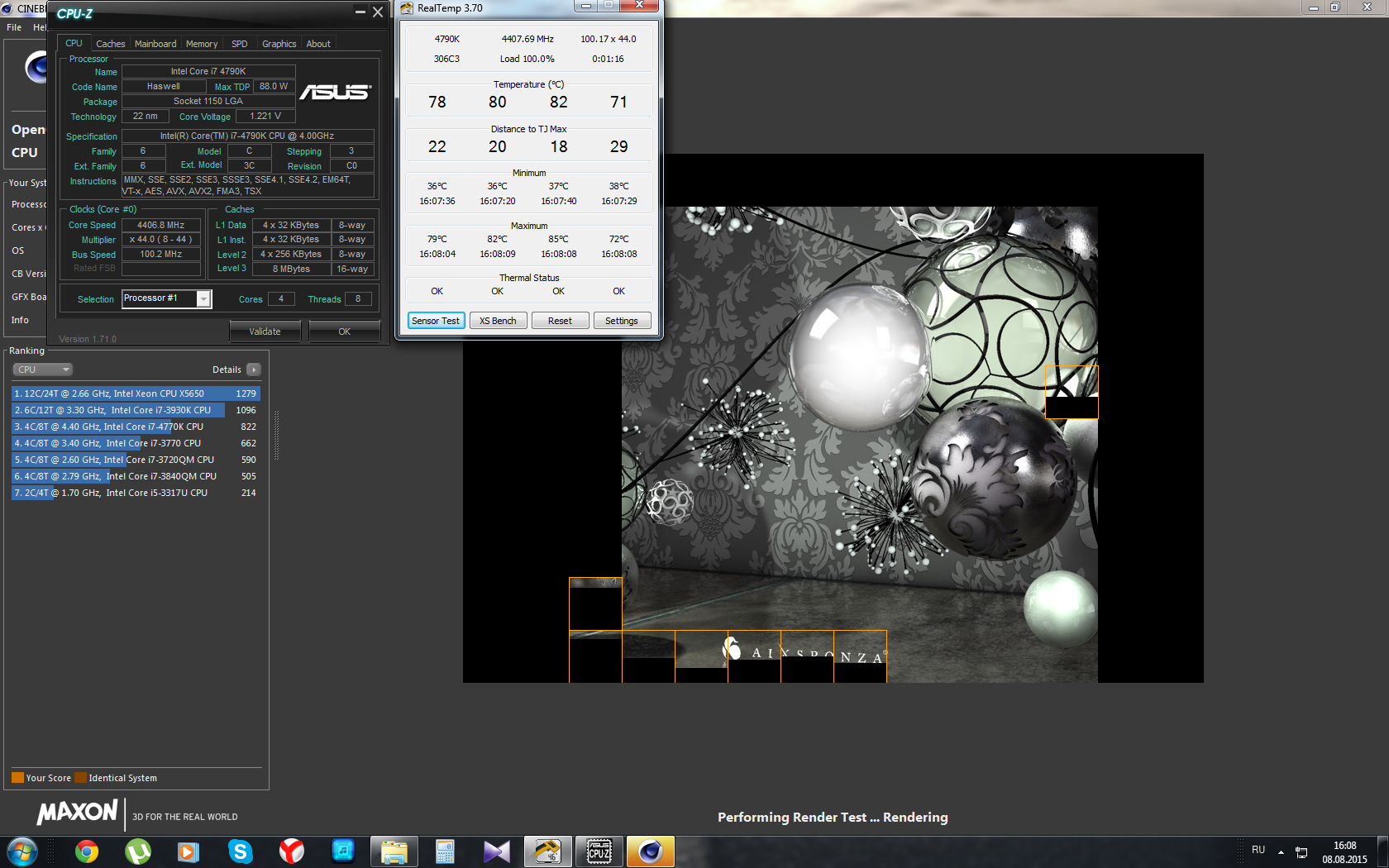The image size is (1389, 868).
Task: Open the purple bow-tie app on the taskbar
Action: click(497, 851)
